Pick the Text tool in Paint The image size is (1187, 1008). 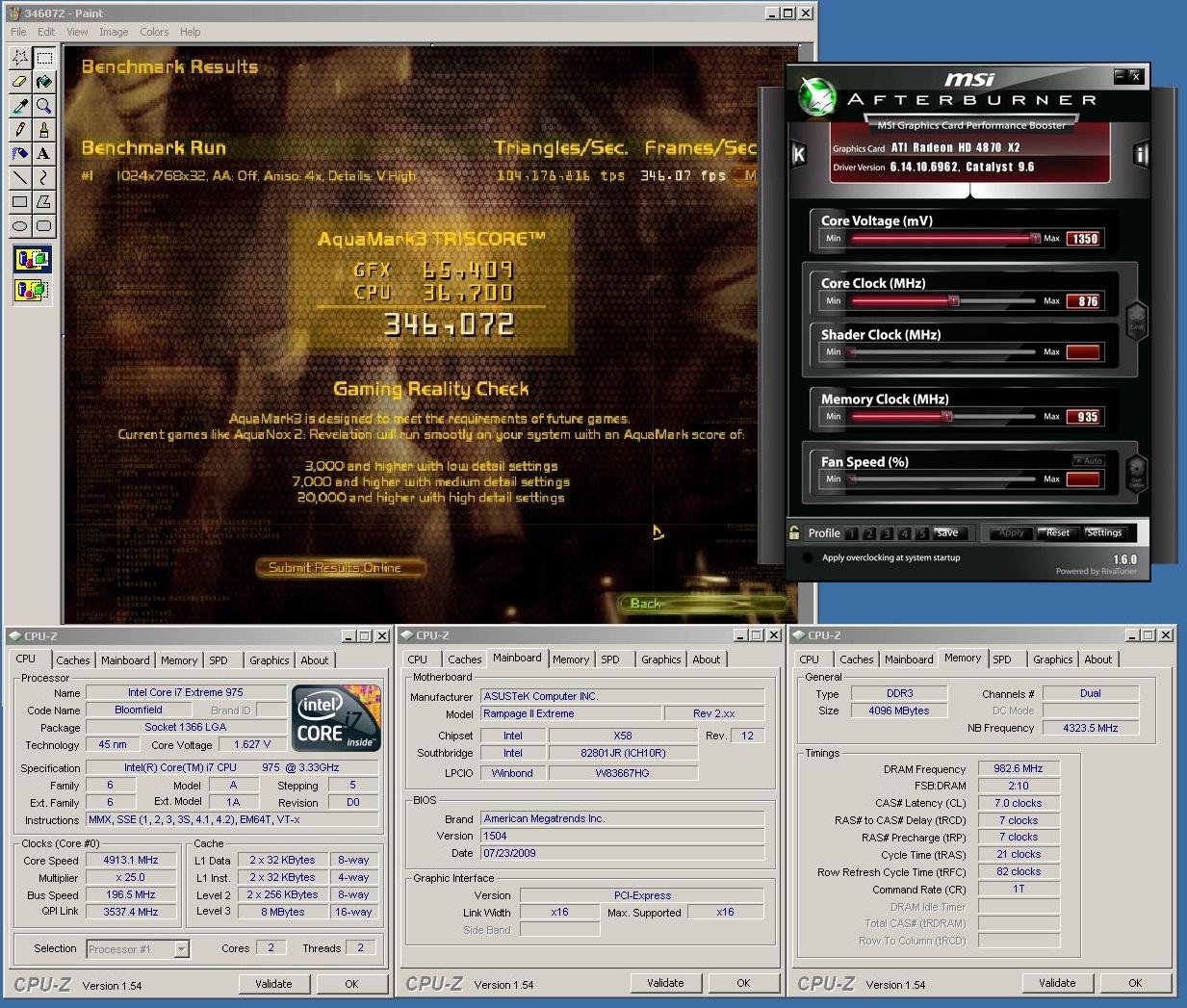coord(44,154)
